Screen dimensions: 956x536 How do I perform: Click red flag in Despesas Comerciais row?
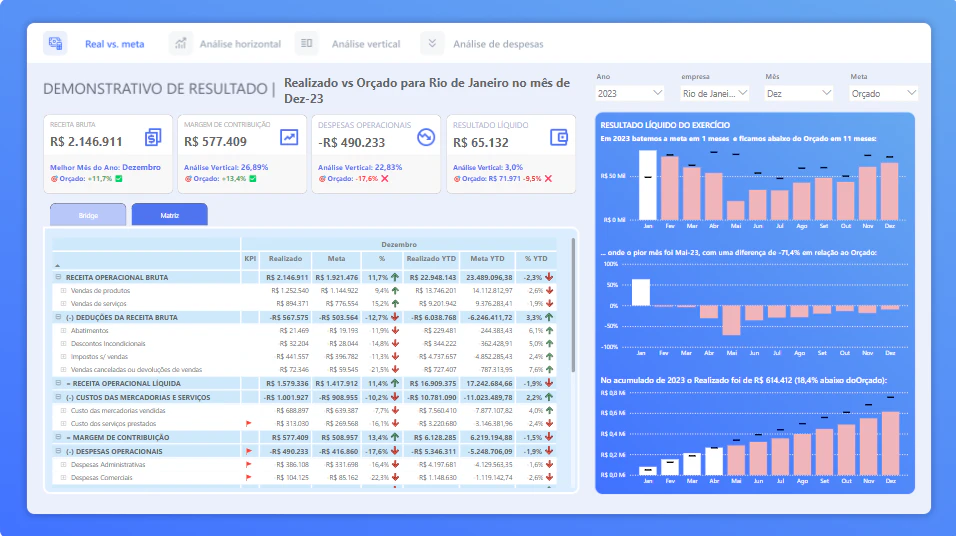pyautogui.click(x=248, y=477)
